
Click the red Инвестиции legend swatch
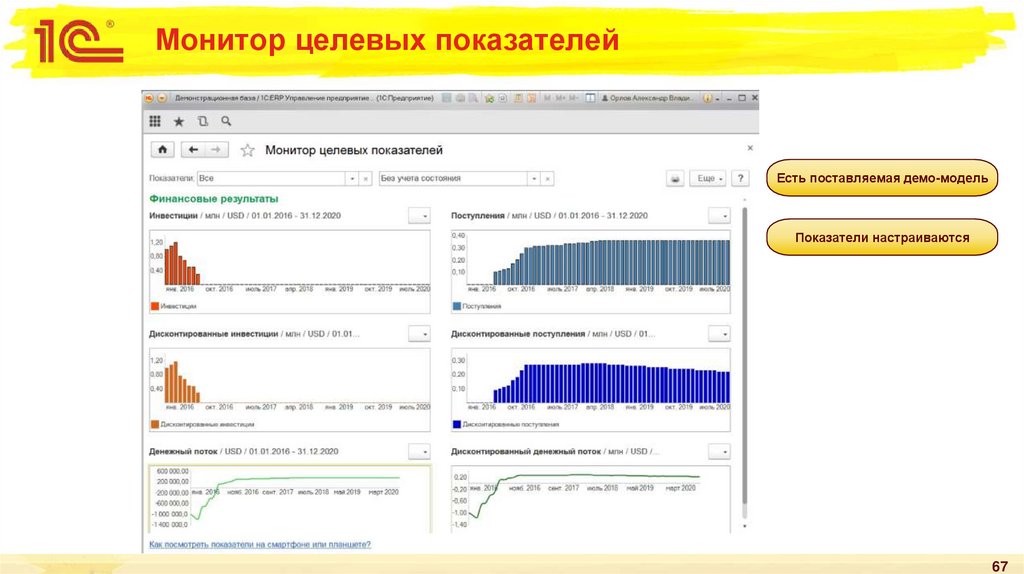pos(155,306)
